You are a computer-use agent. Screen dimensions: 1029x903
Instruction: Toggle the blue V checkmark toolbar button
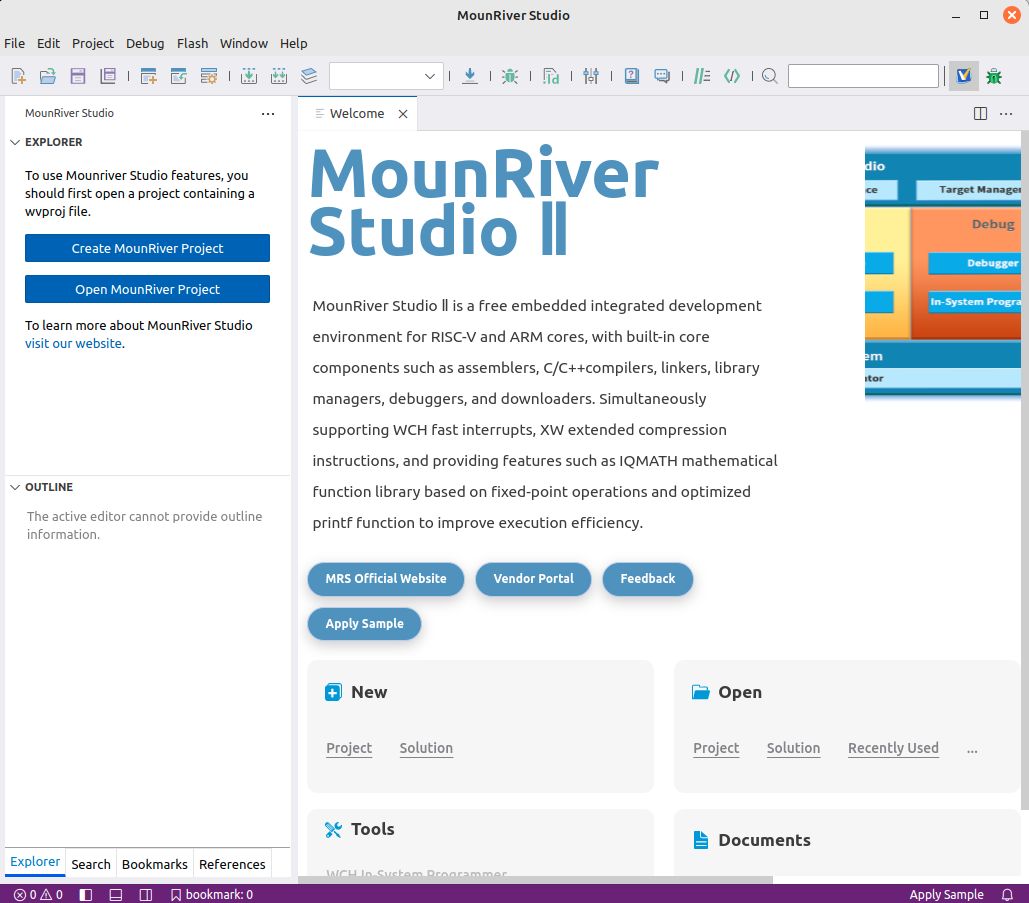click(x=963, y=76)
